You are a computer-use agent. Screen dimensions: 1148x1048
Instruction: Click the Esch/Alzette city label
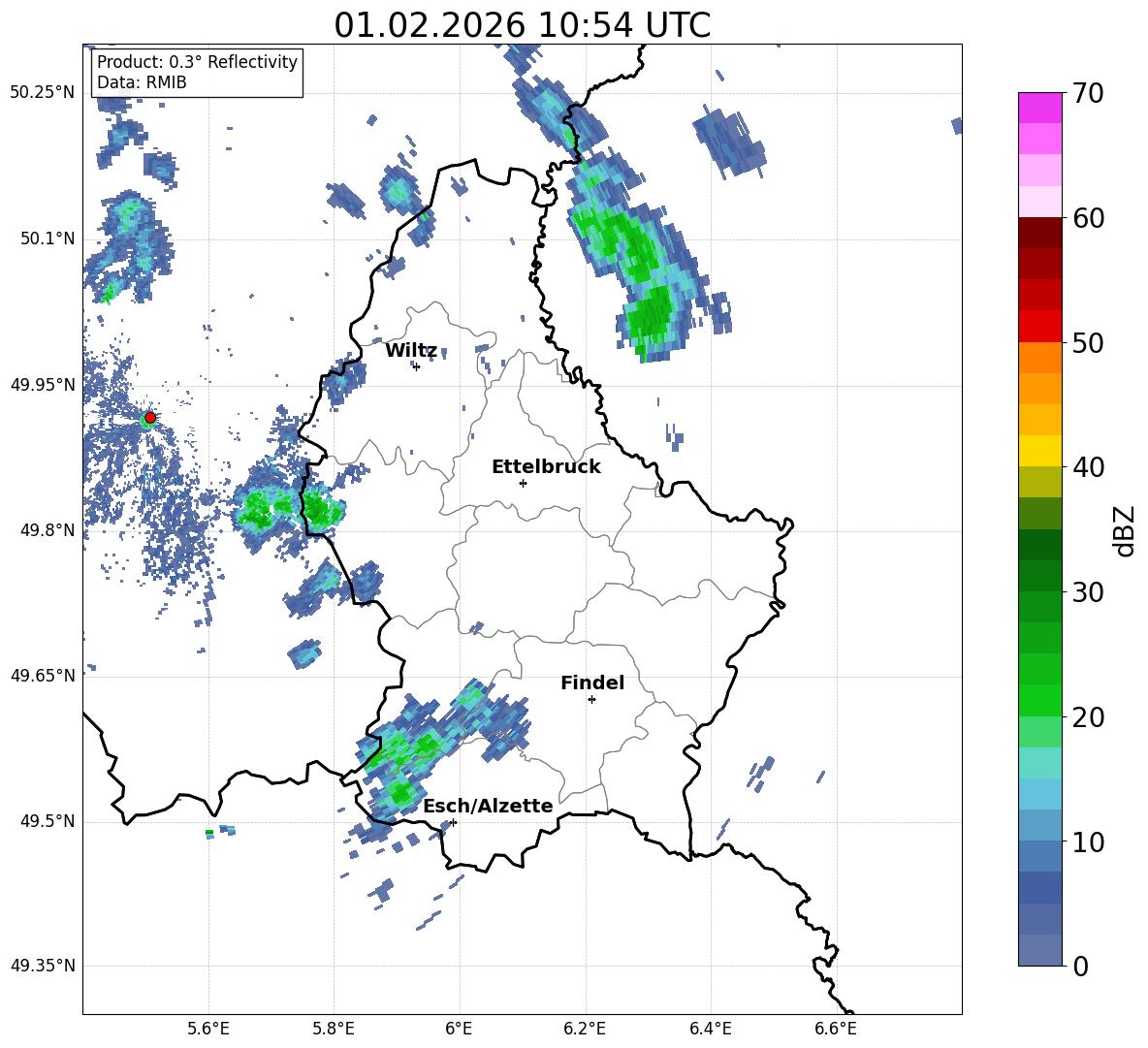pos(489,806)
